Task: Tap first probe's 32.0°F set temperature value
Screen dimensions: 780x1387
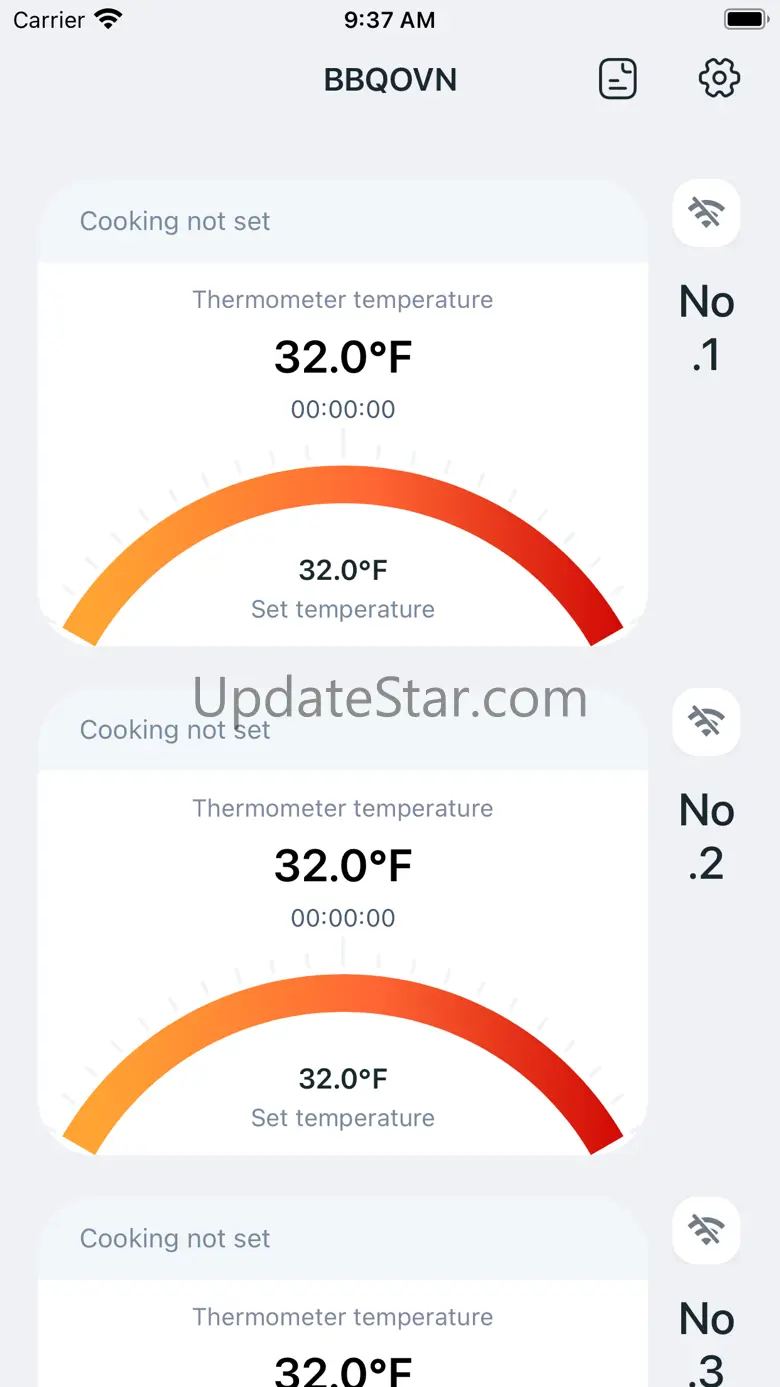Action: [x=343, y=570]
